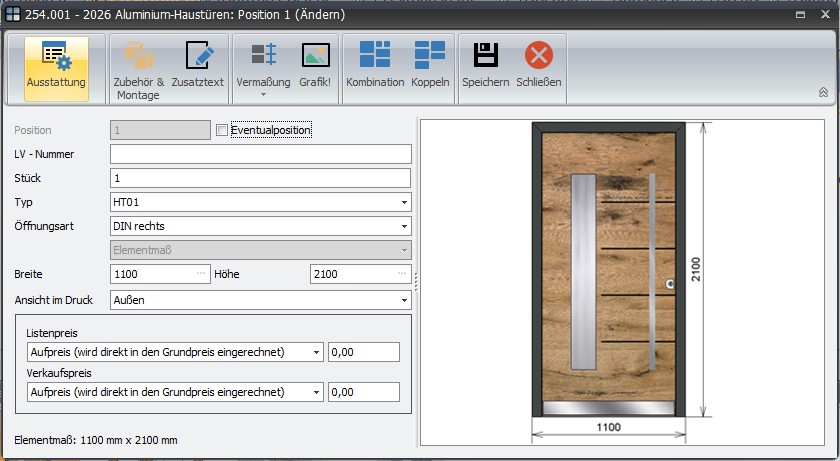Screen dimensions: 840x461
Task: Click the Verkaufspreis 0,00 amount field
Action: pyautogui.click(x=364, y=392)
